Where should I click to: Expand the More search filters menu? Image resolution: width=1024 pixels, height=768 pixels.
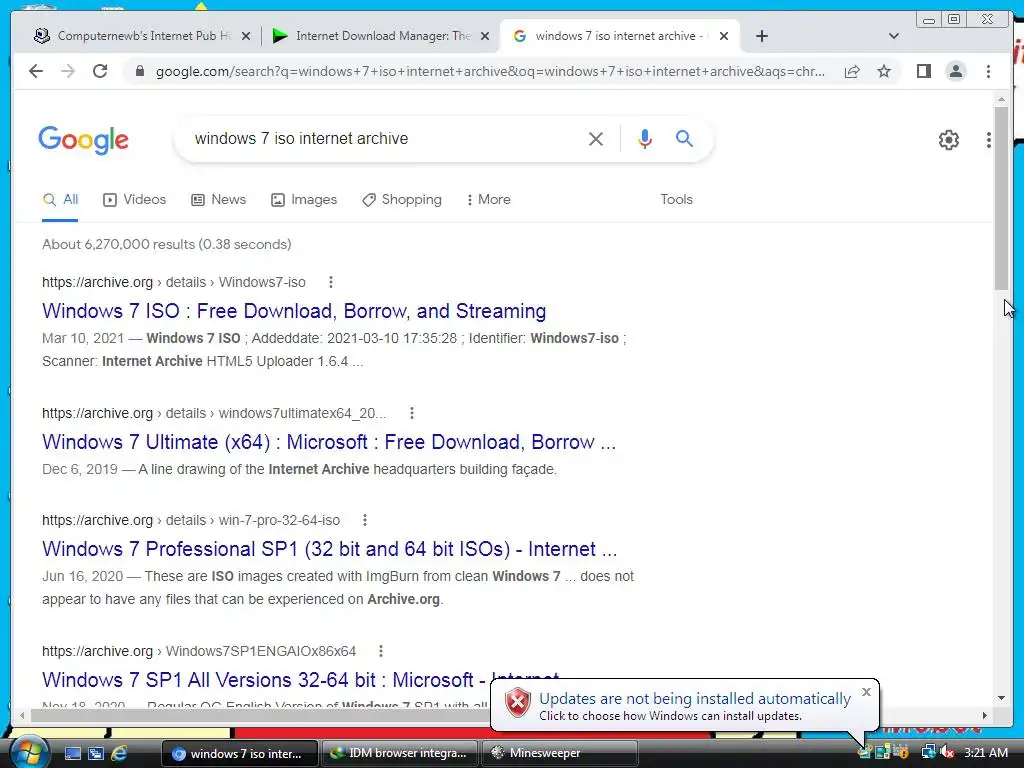tap(488, 200)
